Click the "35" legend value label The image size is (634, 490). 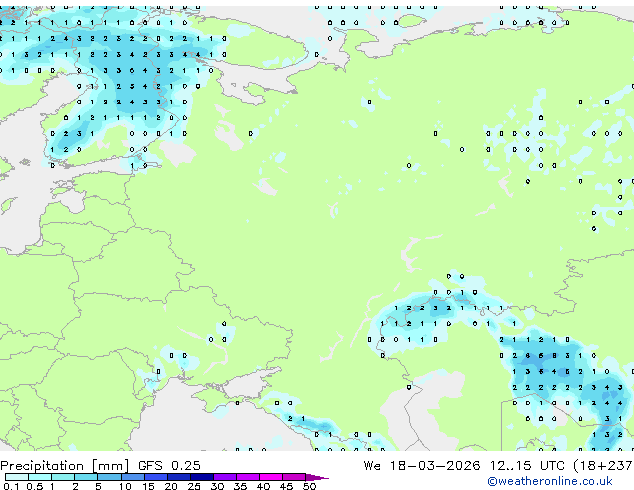[240, 486]
